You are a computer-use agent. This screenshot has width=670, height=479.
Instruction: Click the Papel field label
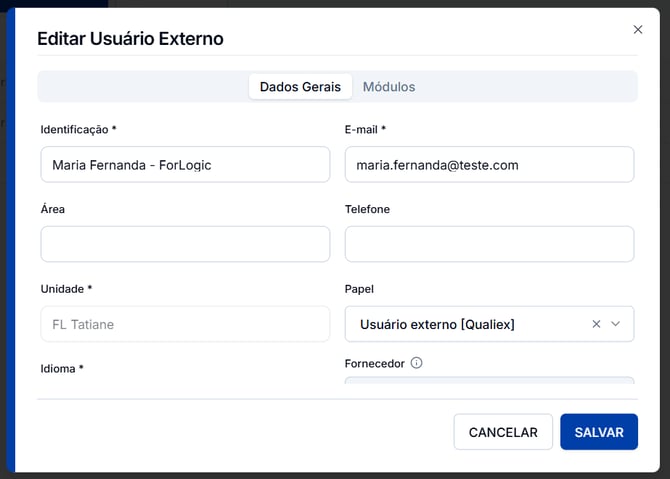[359, 289]
